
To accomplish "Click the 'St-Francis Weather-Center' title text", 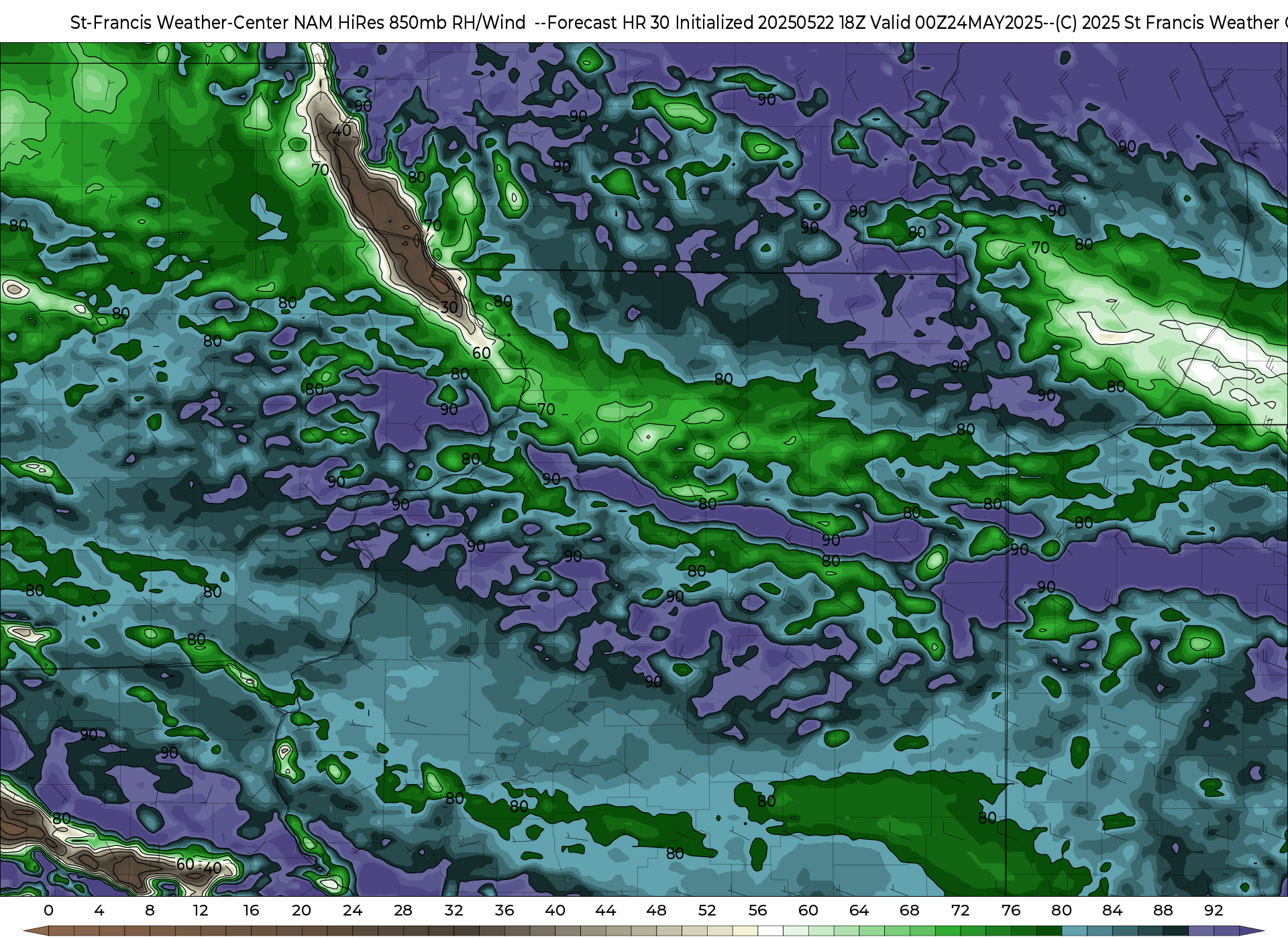I will (x=180, y=23).
